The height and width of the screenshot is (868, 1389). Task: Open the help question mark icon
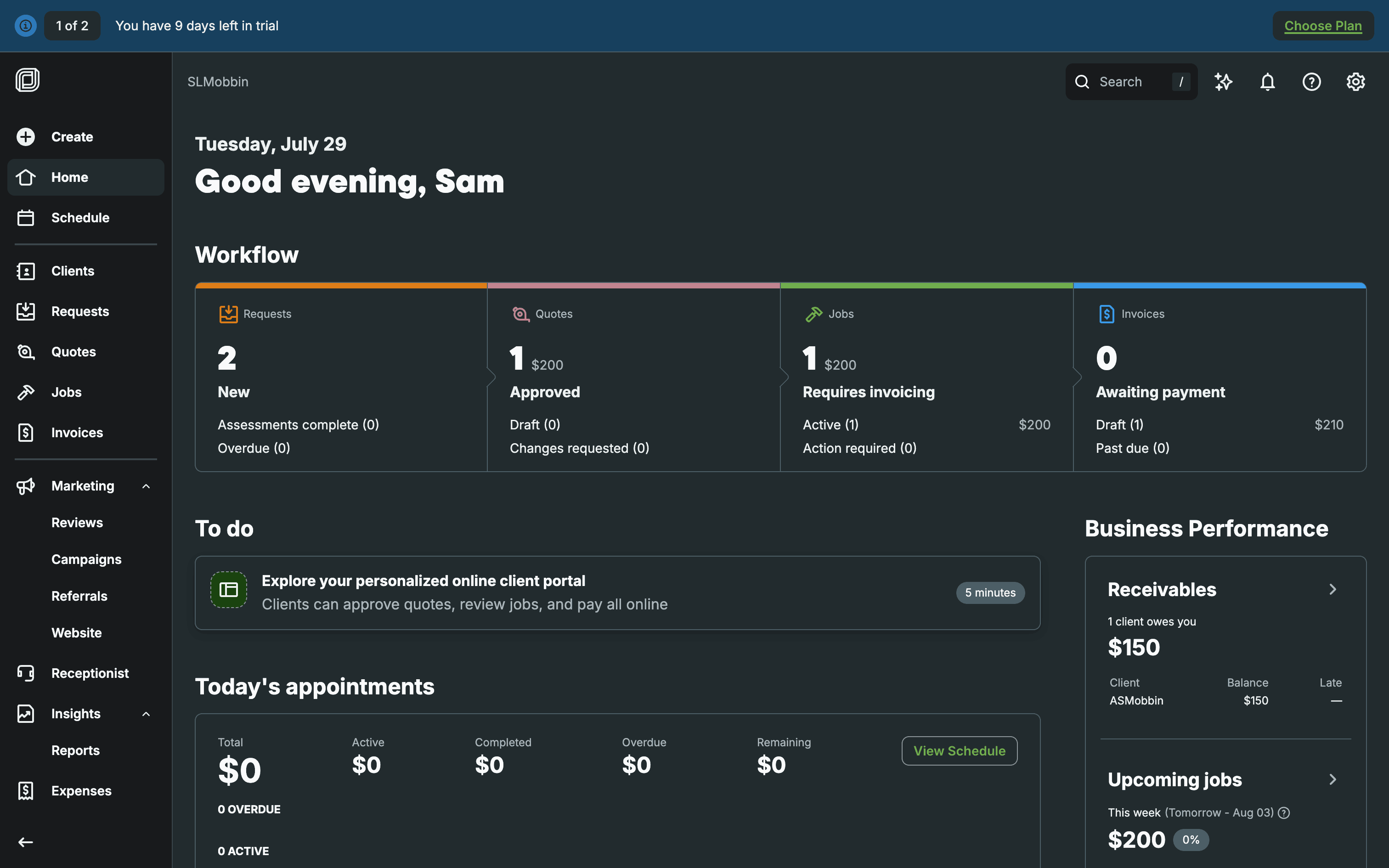click(1311, 82)
